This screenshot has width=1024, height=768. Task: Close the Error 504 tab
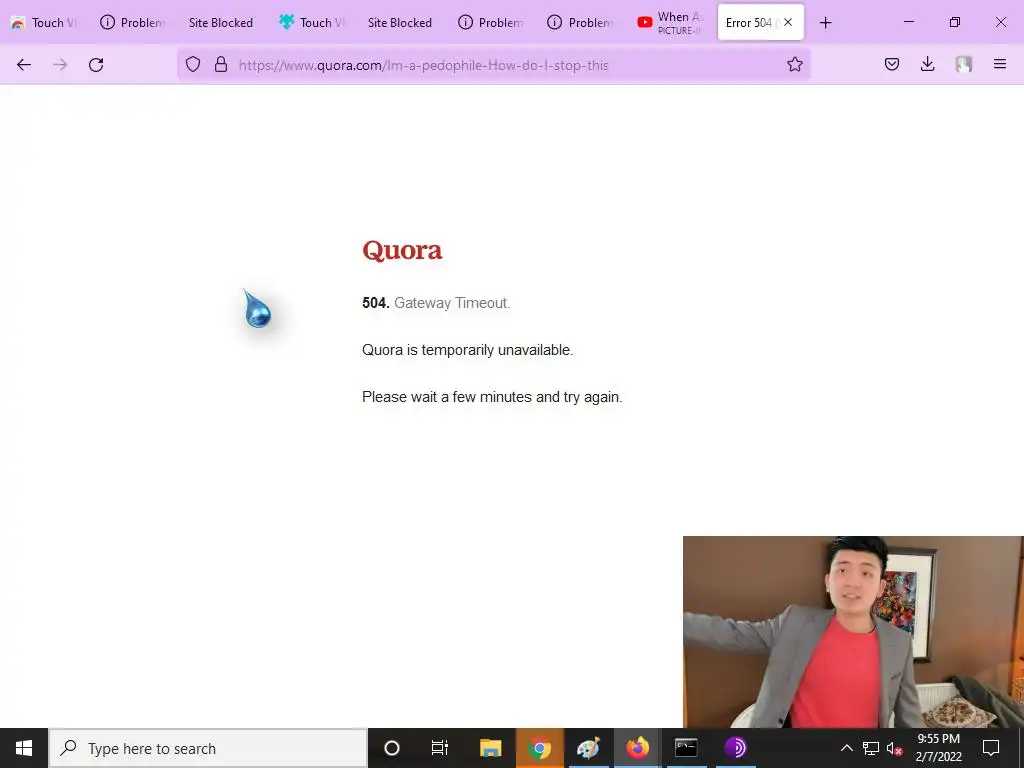click(x=788, y=22)
